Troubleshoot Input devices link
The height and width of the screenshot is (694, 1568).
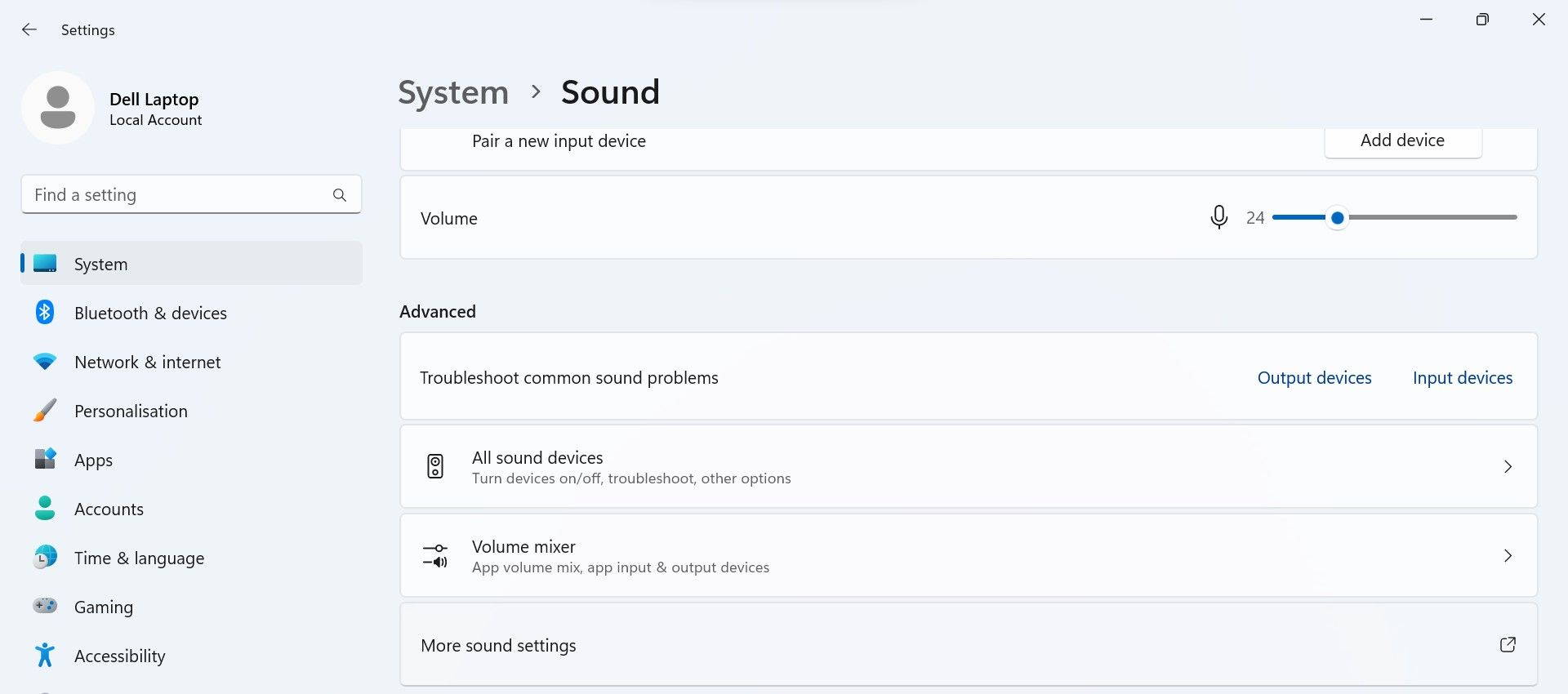1463,378
